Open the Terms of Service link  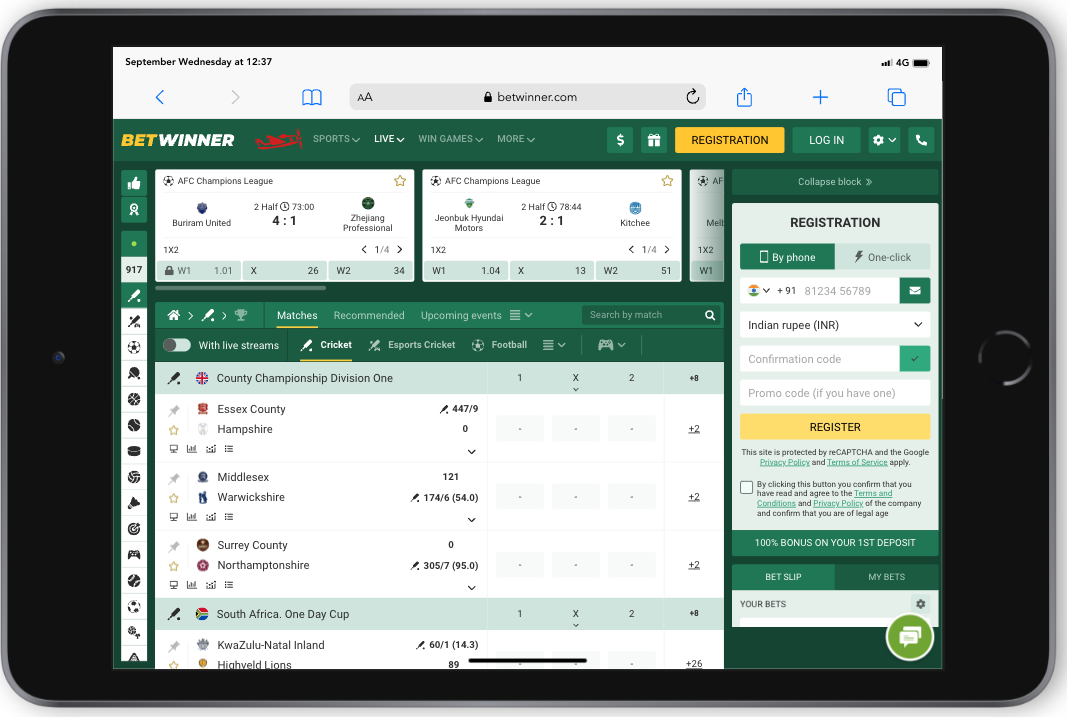[857, 463]
